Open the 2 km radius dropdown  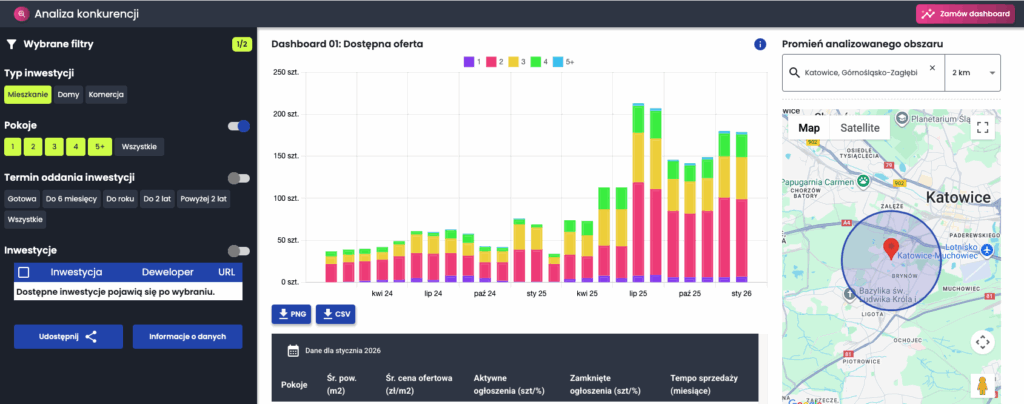[974, 73]
